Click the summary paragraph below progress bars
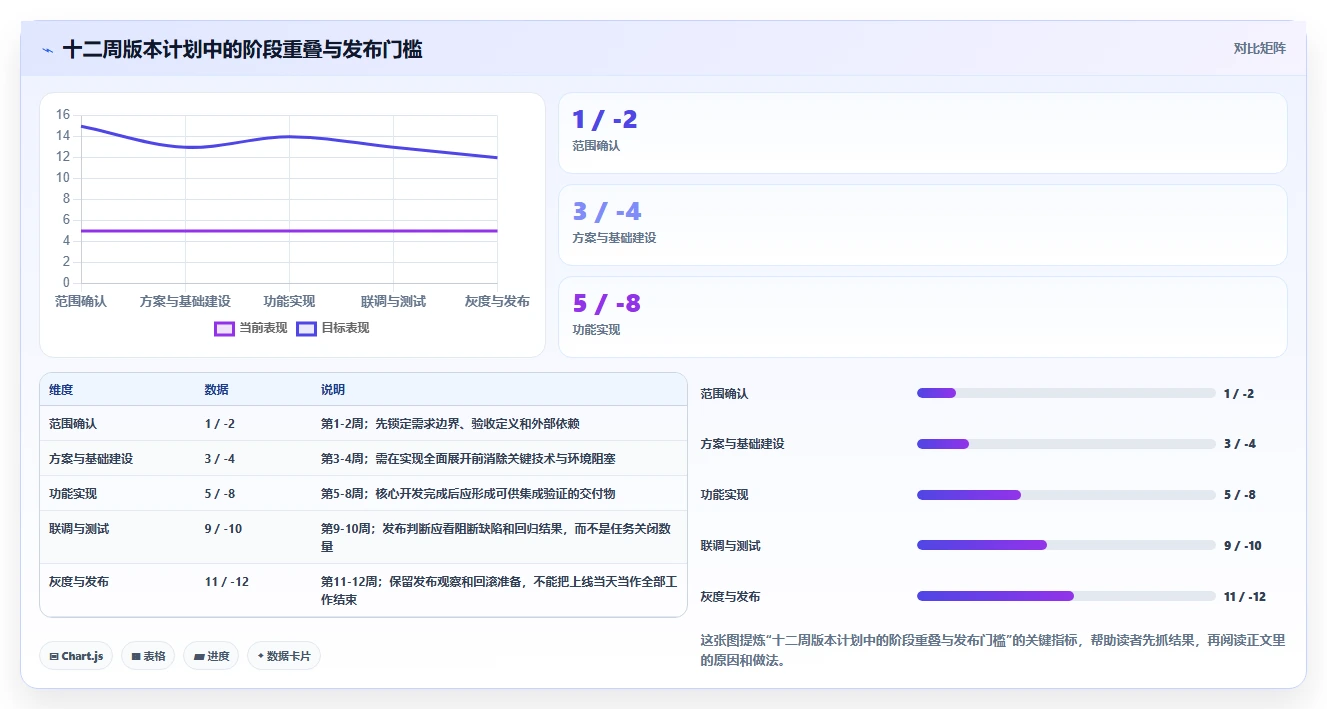 [x=992, y=650]
